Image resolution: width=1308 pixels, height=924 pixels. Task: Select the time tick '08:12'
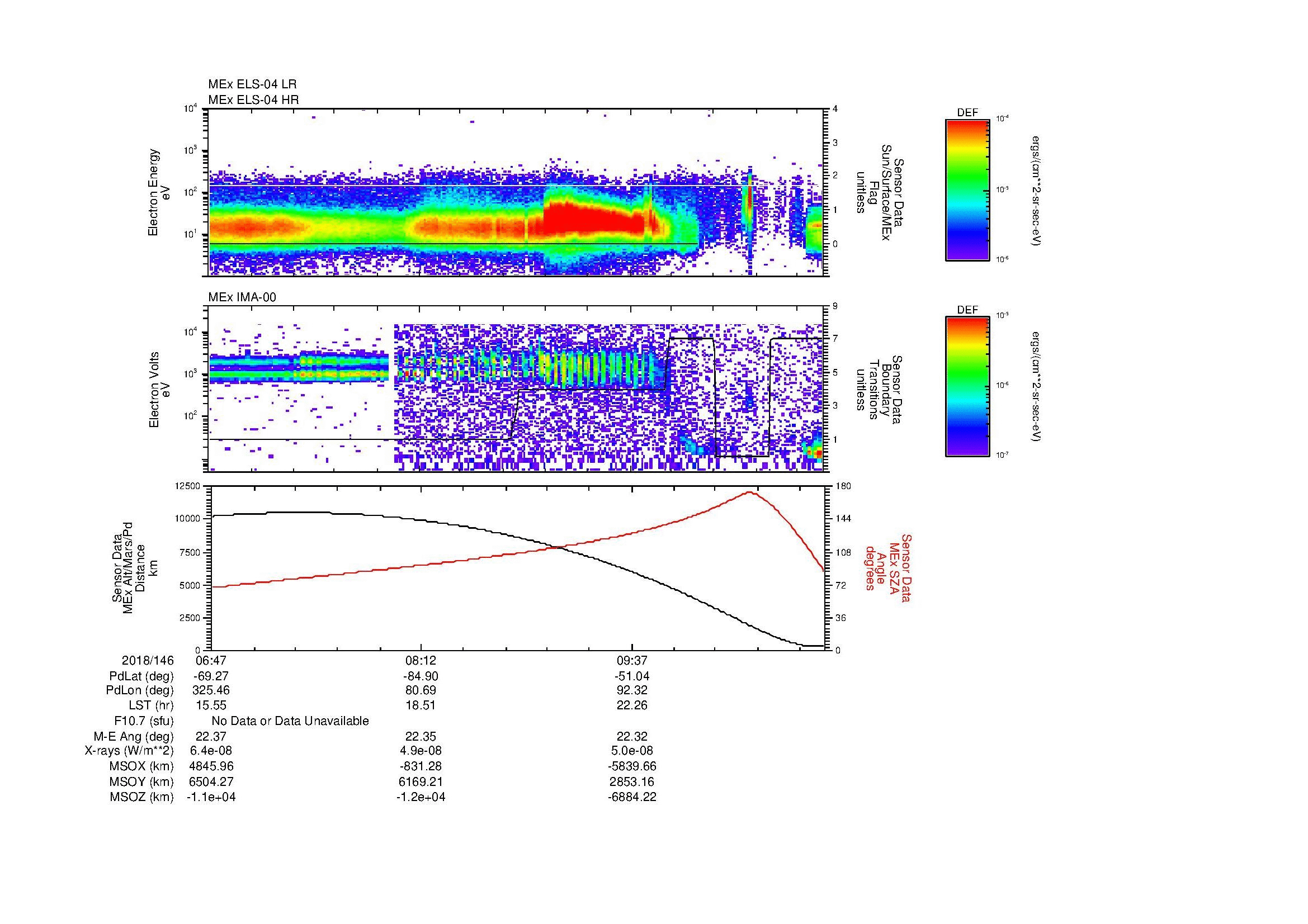pos(421,660)
